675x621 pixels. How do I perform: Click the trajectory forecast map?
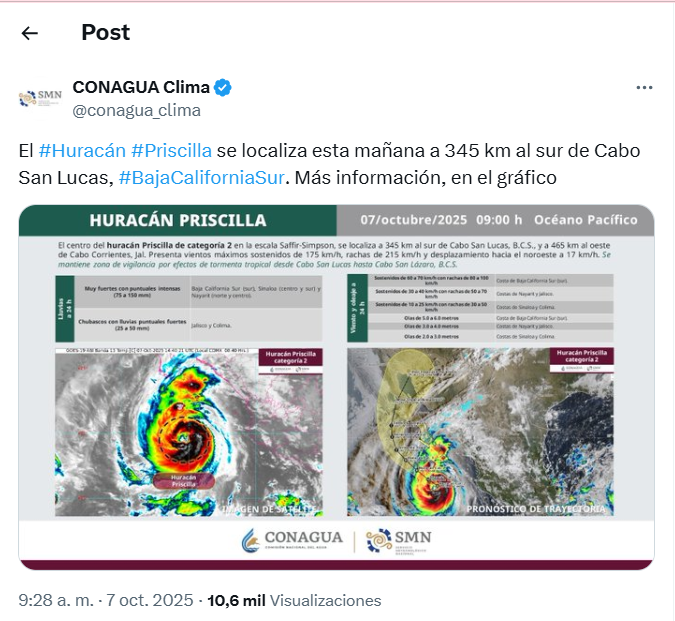pyautogui.click(x=480, y=432)
